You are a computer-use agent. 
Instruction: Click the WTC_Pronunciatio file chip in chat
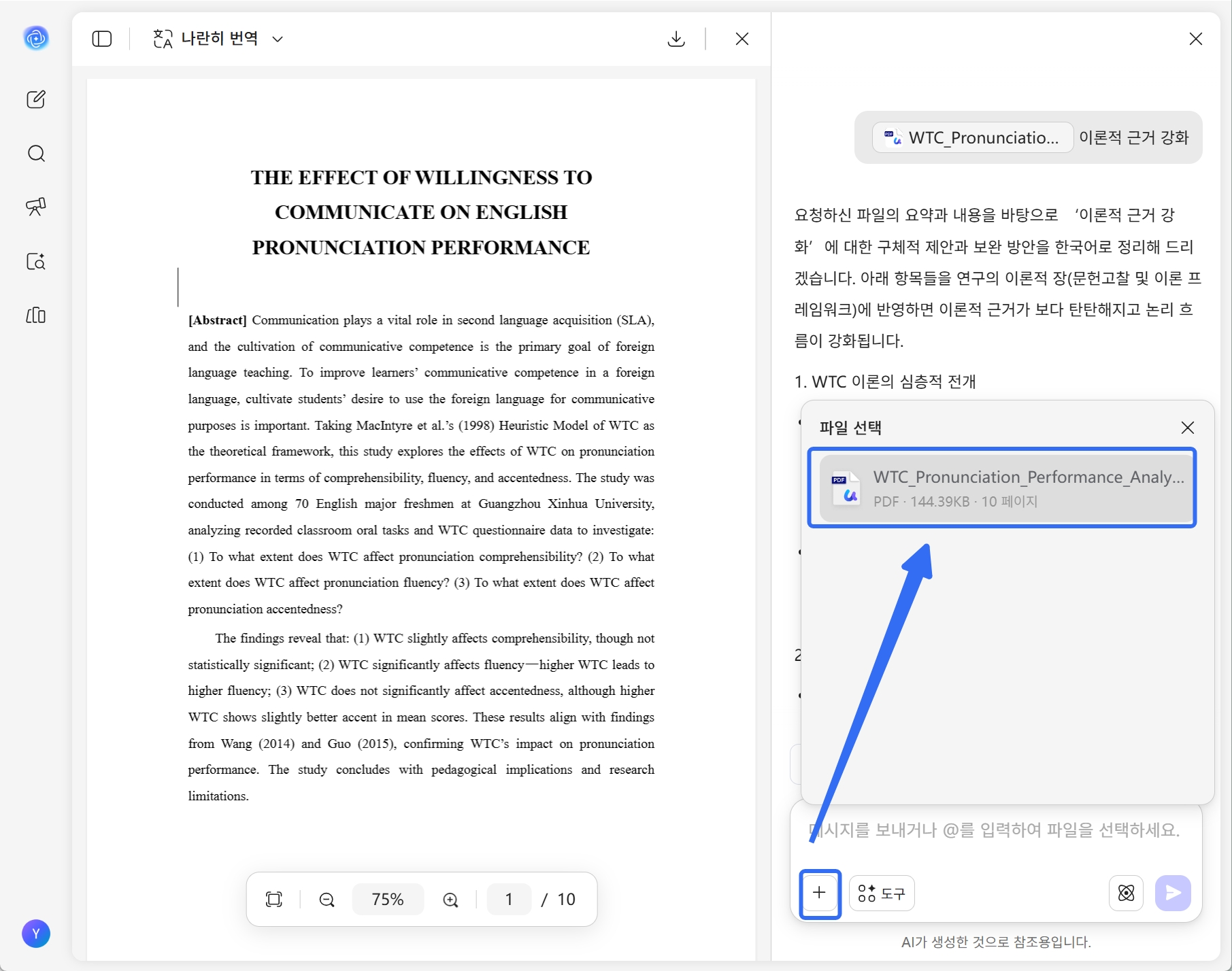pyautogui.click(x=971, y=137)
